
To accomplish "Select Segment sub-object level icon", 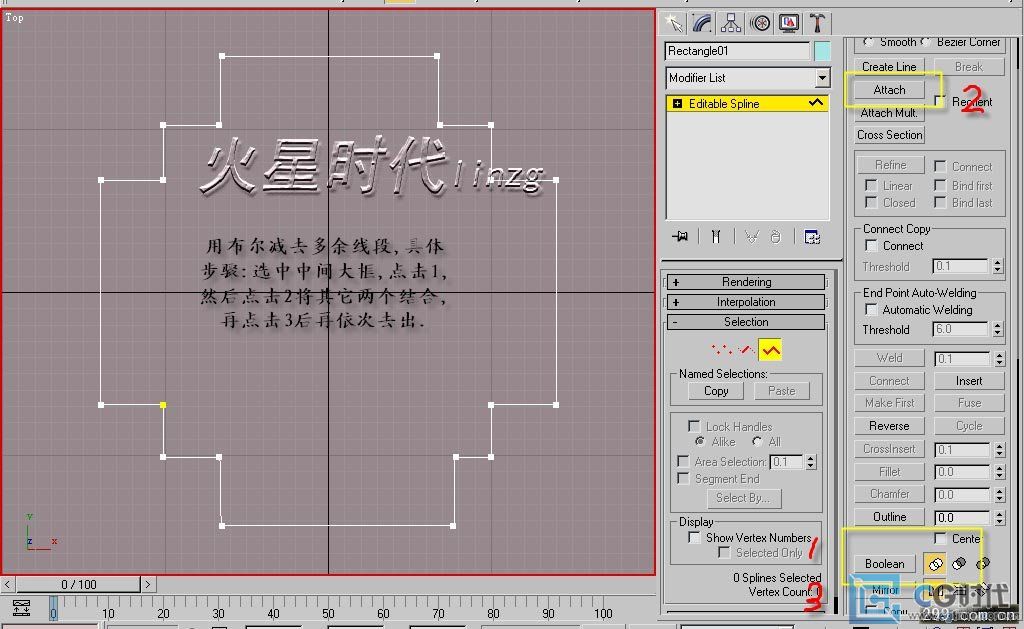I will coord(746,350).
